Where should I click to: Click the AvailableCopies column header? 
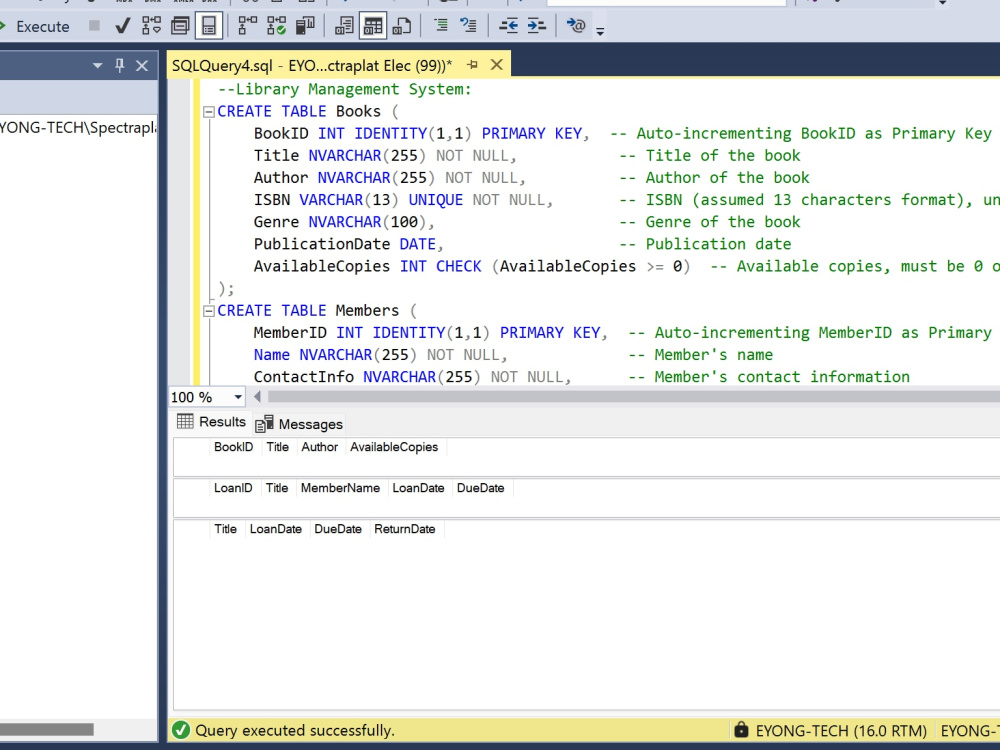coord(394,447)
